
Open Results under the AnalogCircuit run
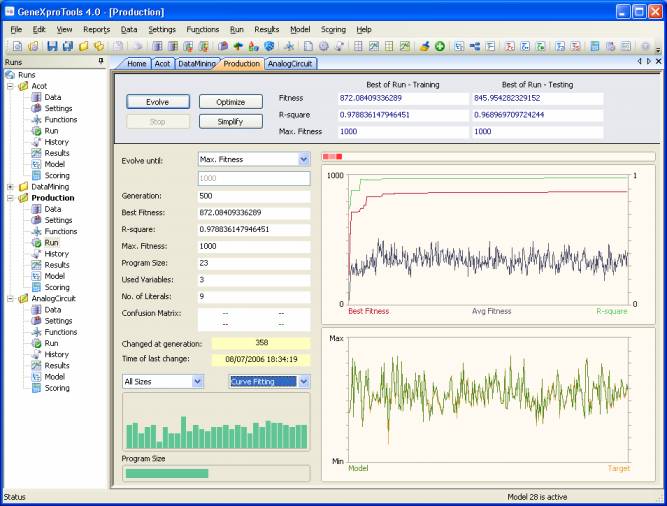(x=57, y=366)
